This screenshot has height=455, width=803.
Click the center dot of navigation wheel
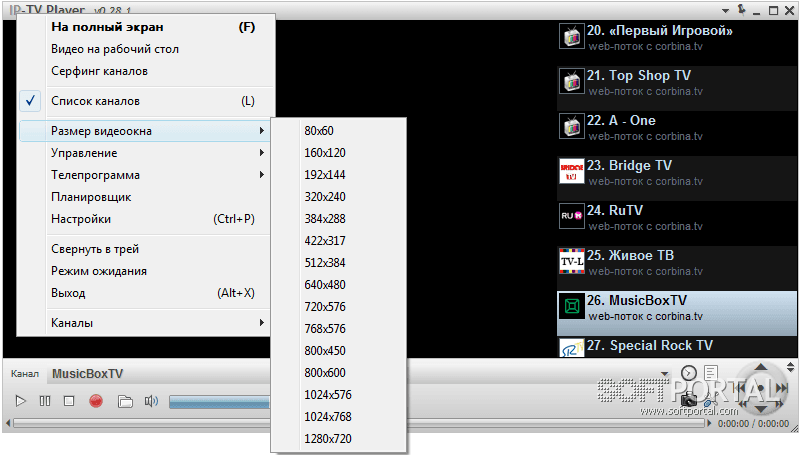[761, 388]
